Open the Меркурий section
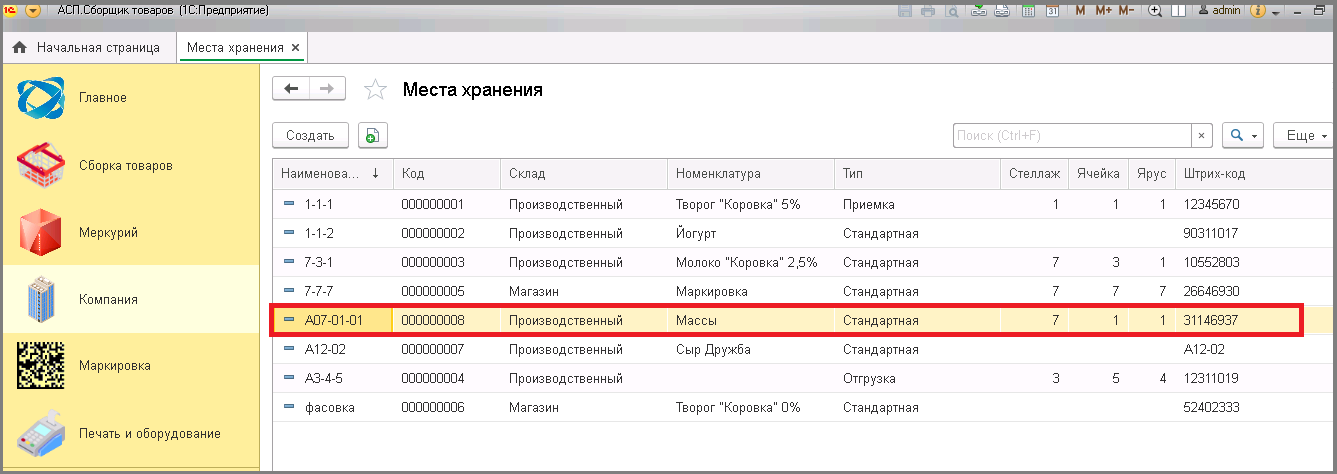The height and width of the screenshot is (474, 1337). point(130,232)
